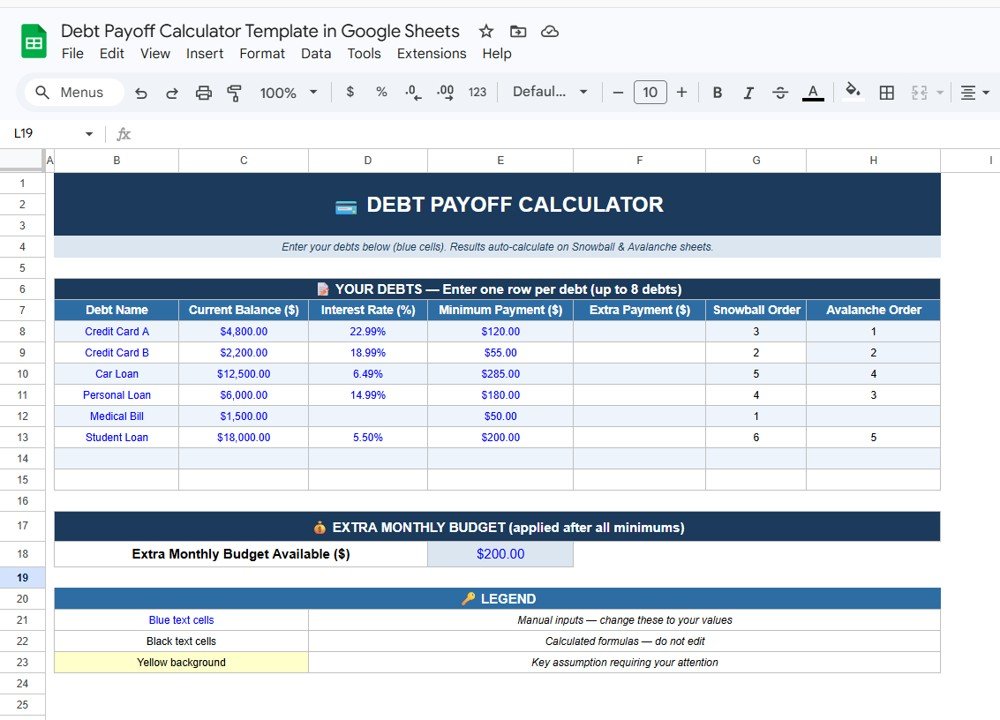Open the text color picker
The image size is (1000, 720).
[813, 92]
